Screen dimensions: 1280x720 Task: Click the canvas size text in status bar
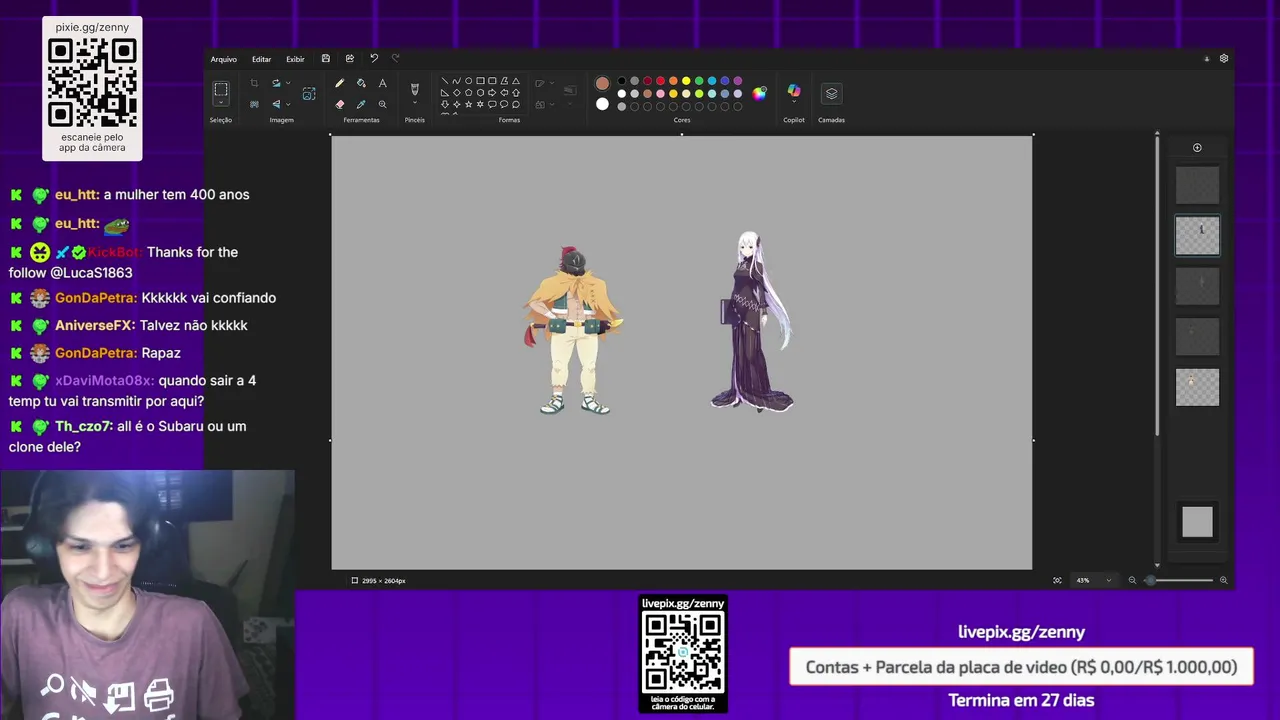click(383, 581)
